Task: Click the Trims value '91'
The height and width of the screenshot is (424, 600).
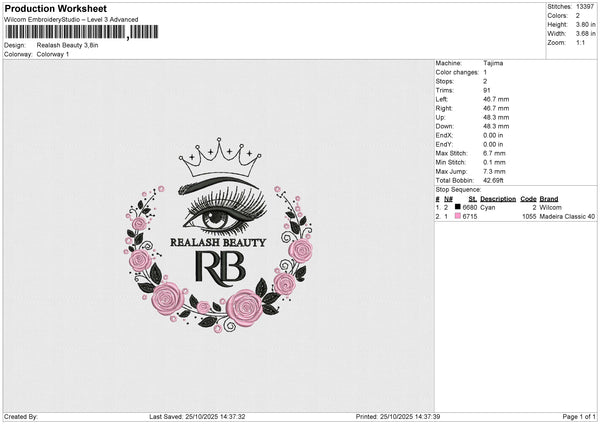Action: pyautogui.click(x=487, y=90)
